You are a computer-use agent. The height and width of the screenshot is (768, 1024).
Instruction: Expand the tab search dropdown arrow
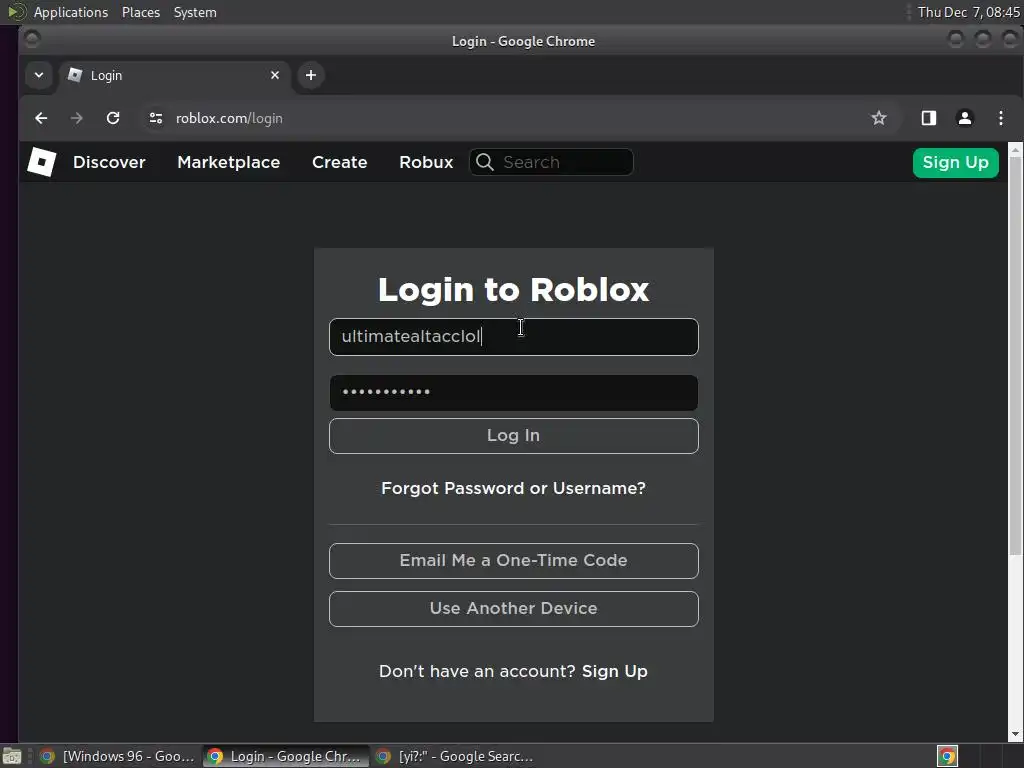coord(39,75)
